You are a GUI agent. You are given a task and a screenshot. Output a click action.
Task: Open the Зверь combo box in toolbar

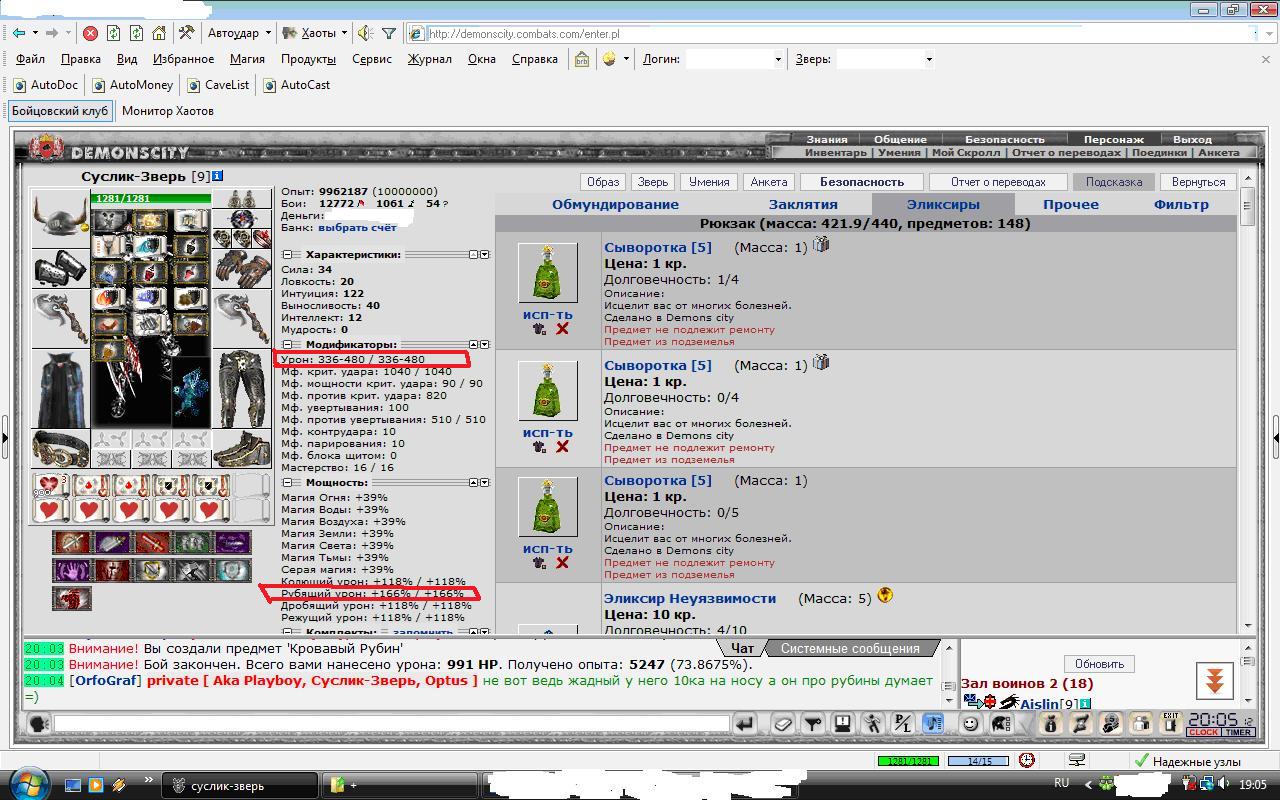[885, 59]
